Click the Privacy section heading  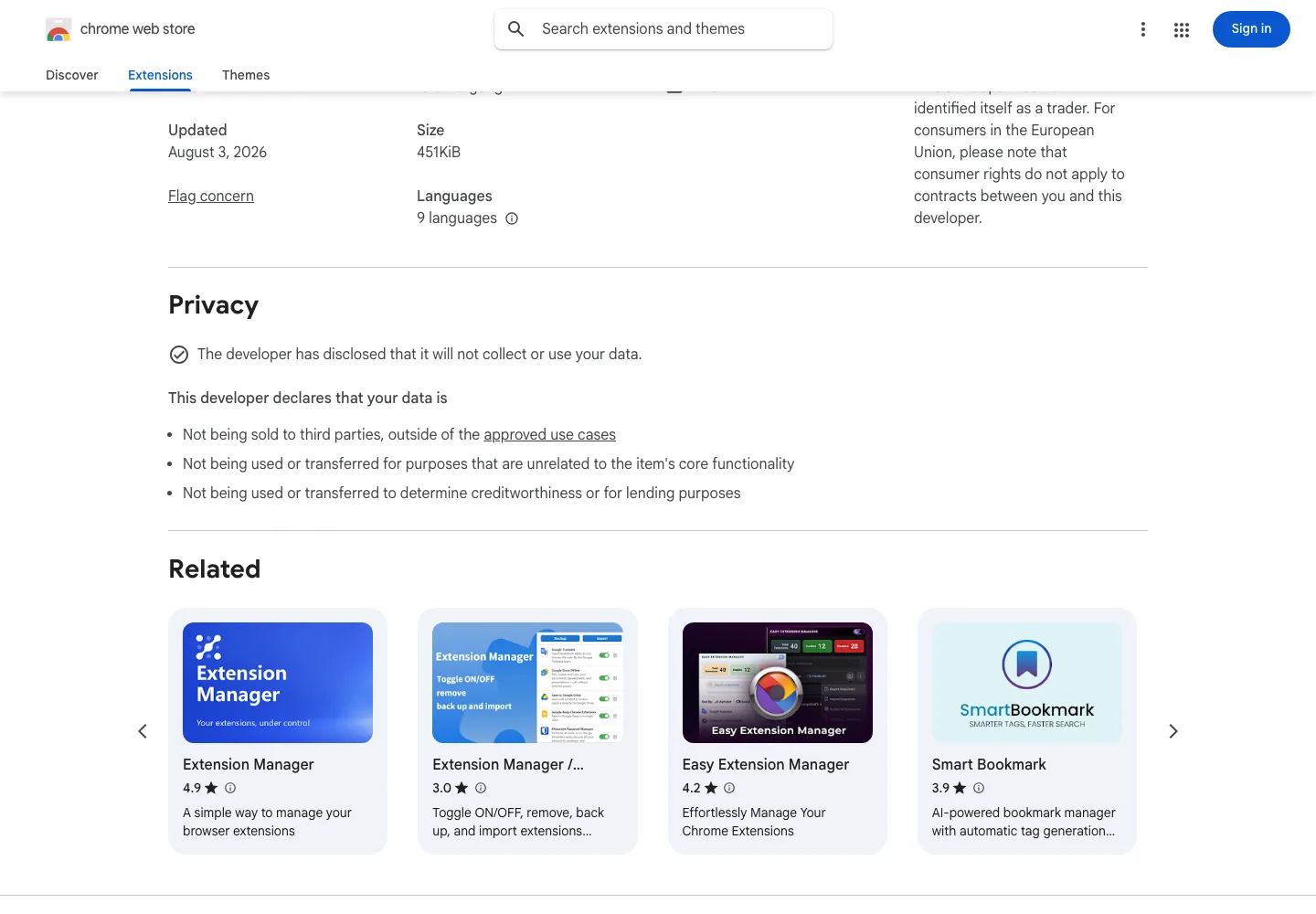tap(214, 305)
